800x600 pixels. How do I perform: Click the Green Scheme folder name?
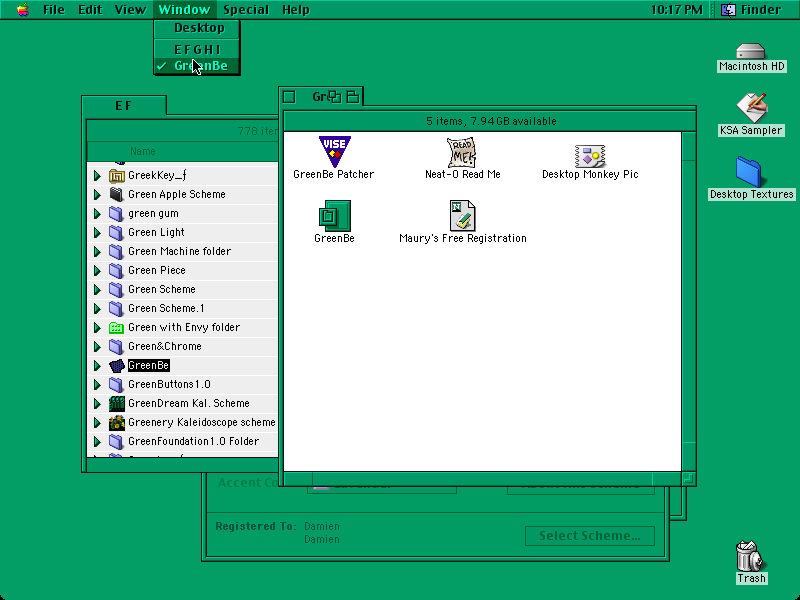coord(162,289)
